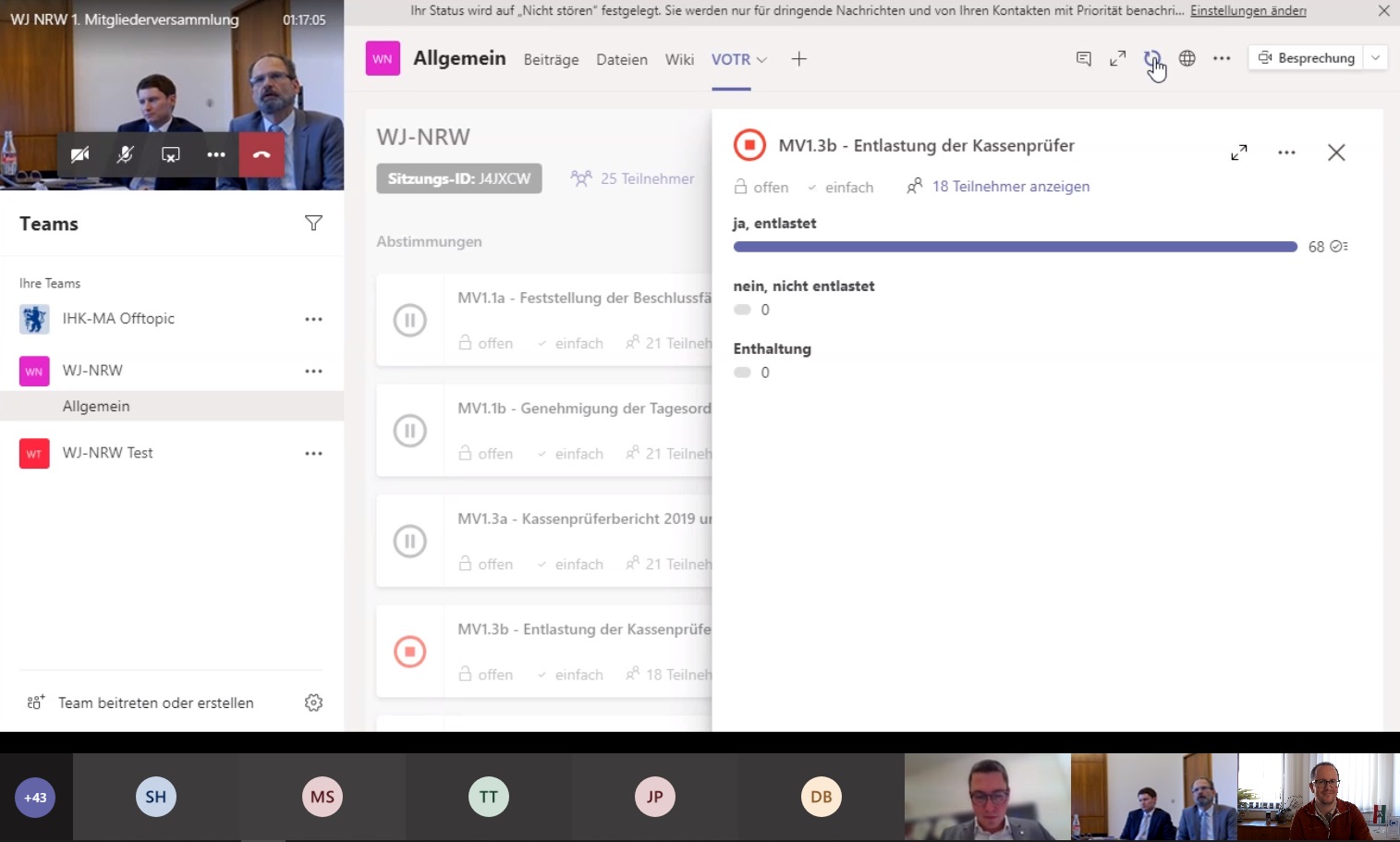
Task: Stop the running MV1.3b poll in list
Action: pyautogui.click(x=409, y=652)
